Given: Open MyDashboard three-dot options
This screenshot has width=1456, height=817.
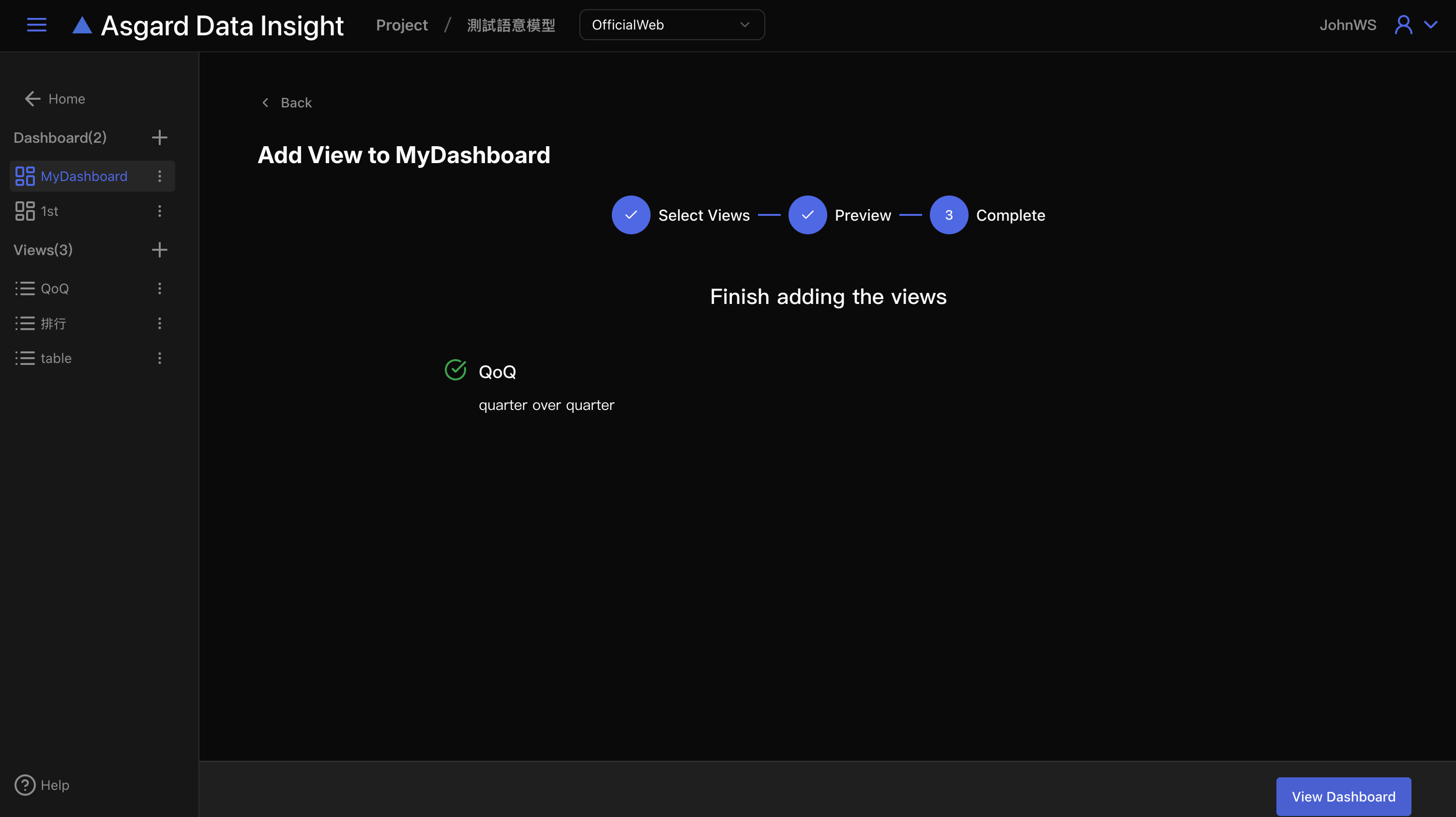Looking at the screenshot, I should [x=159, y=176].
